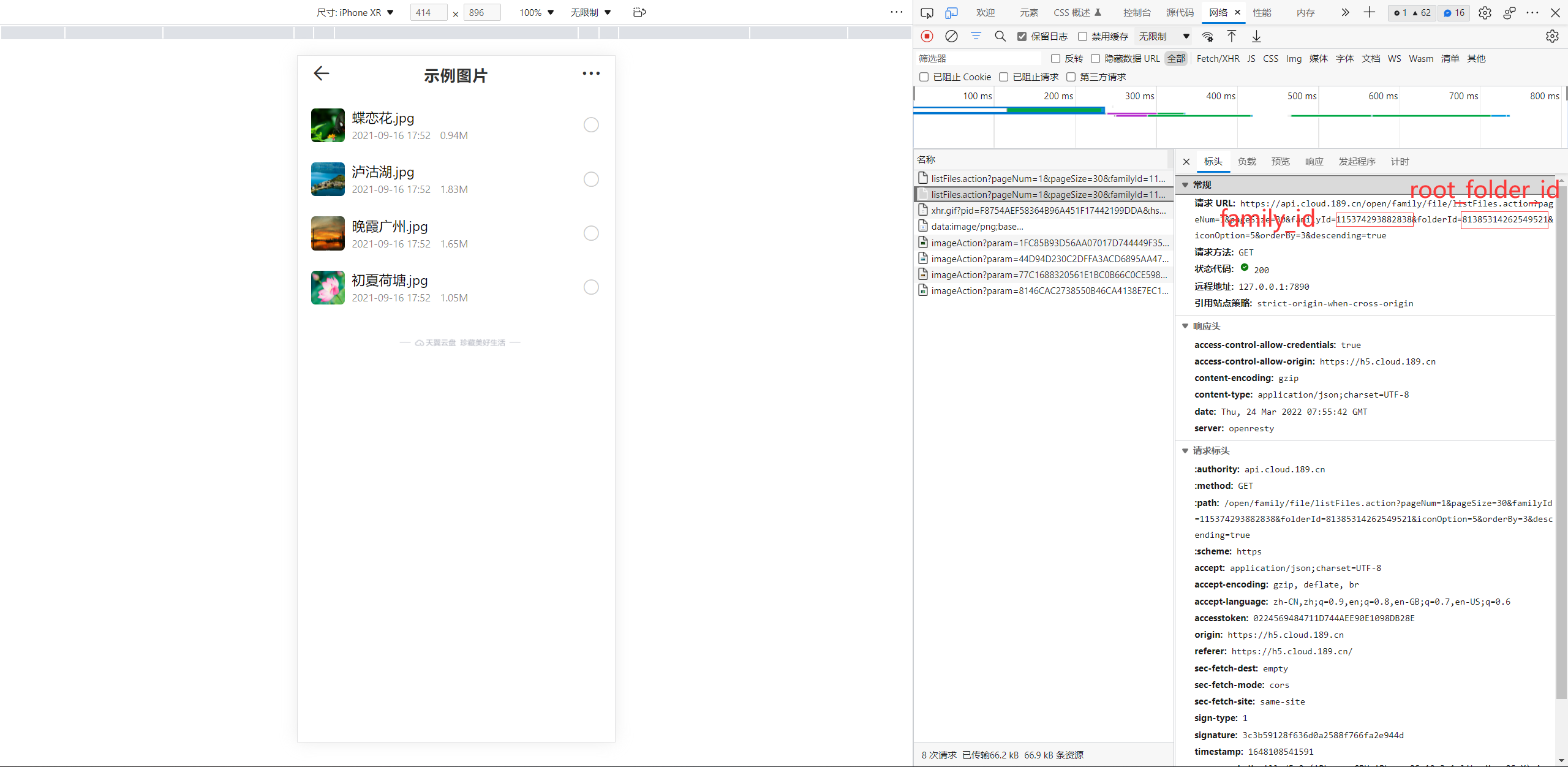Select radio button for 蝶恋花.jpg
The height and width of the screenshot is (767, 1568).
coord(591,125)
